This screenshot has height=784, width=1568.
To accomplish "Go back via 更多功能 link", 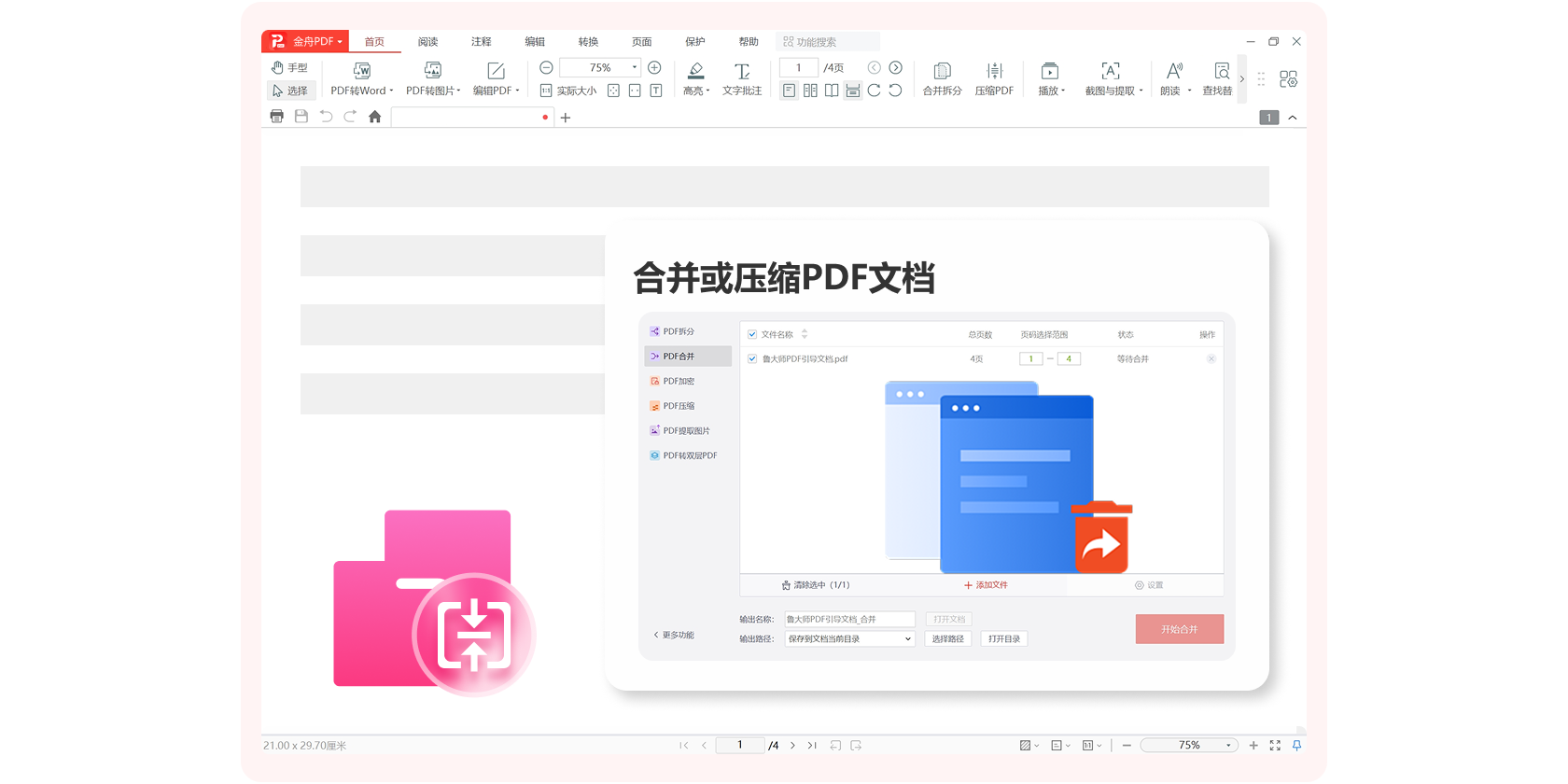I will 673,635.
